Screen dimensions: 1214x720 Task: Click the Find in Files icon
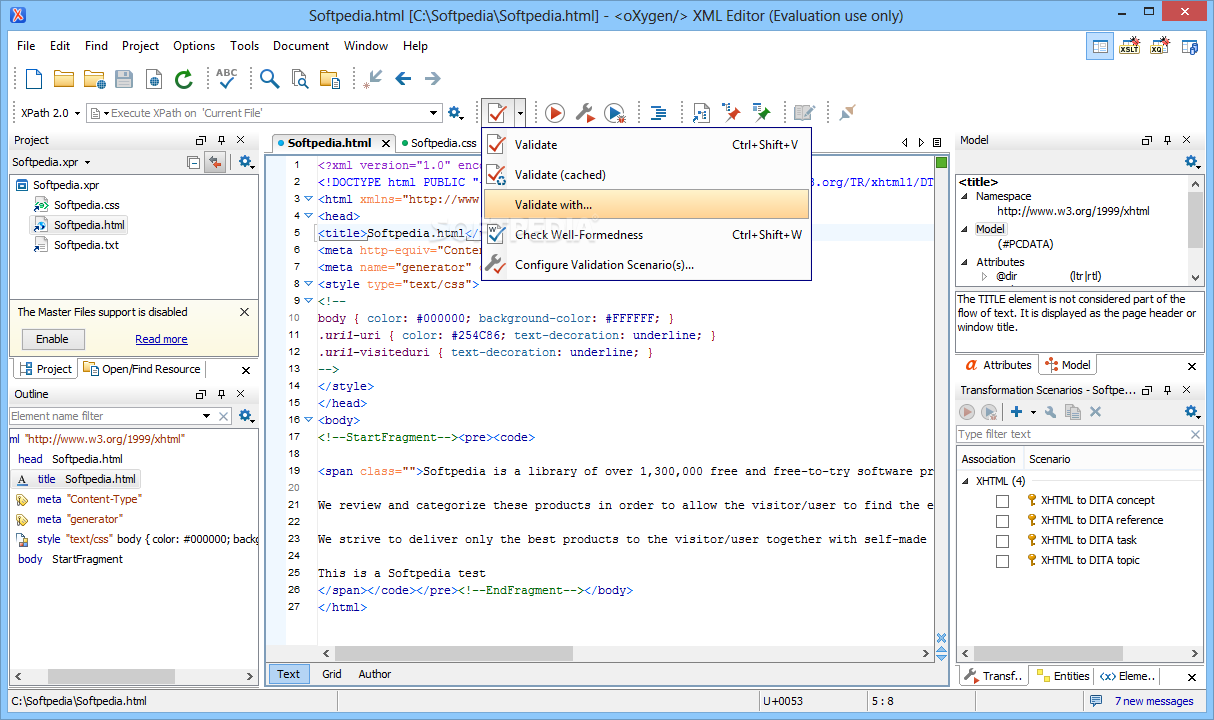pyautogui.click(x=299, y=78)
